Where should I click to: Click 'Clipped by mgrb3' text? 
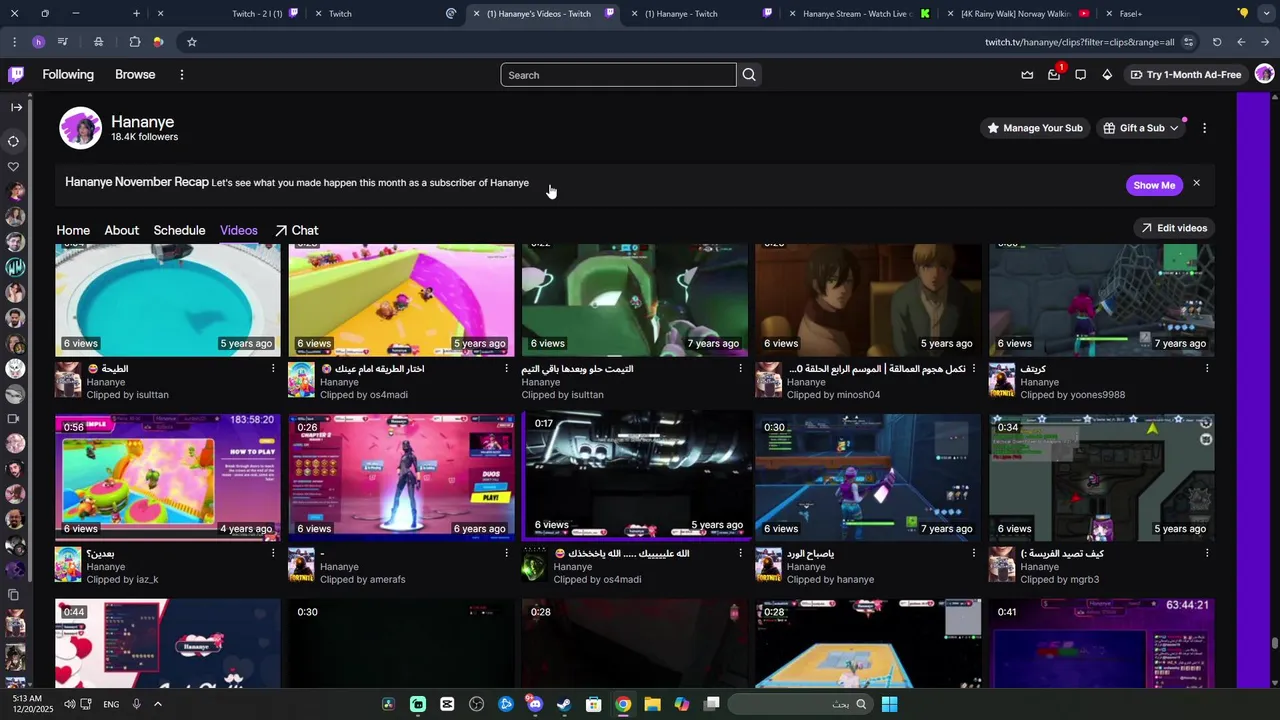point(1059,580)
